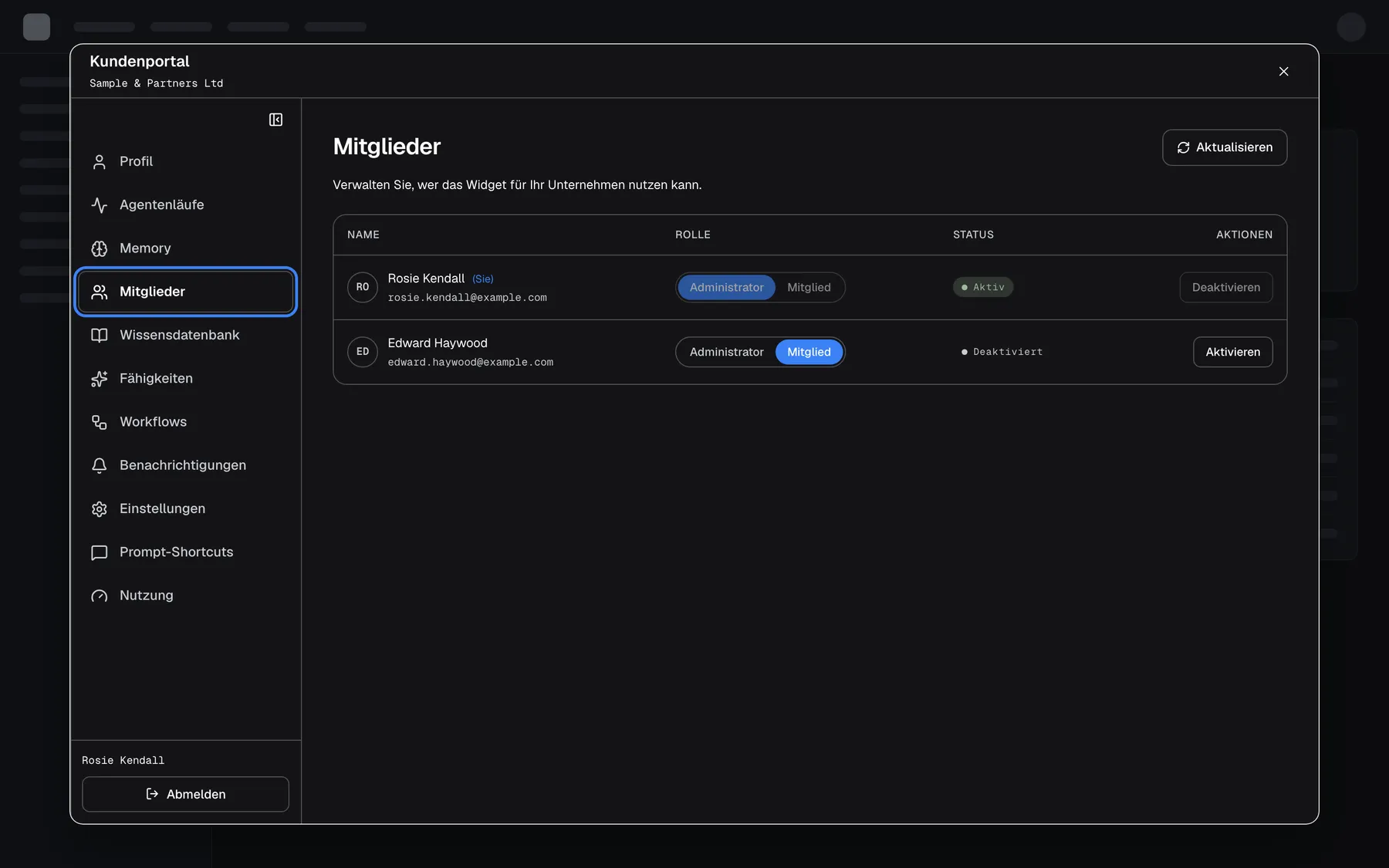This screenshot has height=868, width=1389.
Task: Click the edward.haywood@example.com email text
Action: point(470,363)
